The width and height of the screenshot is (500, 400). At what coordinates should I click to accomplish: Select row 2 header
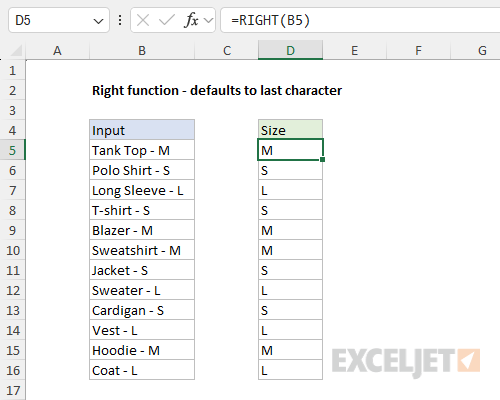pos(13,90)
